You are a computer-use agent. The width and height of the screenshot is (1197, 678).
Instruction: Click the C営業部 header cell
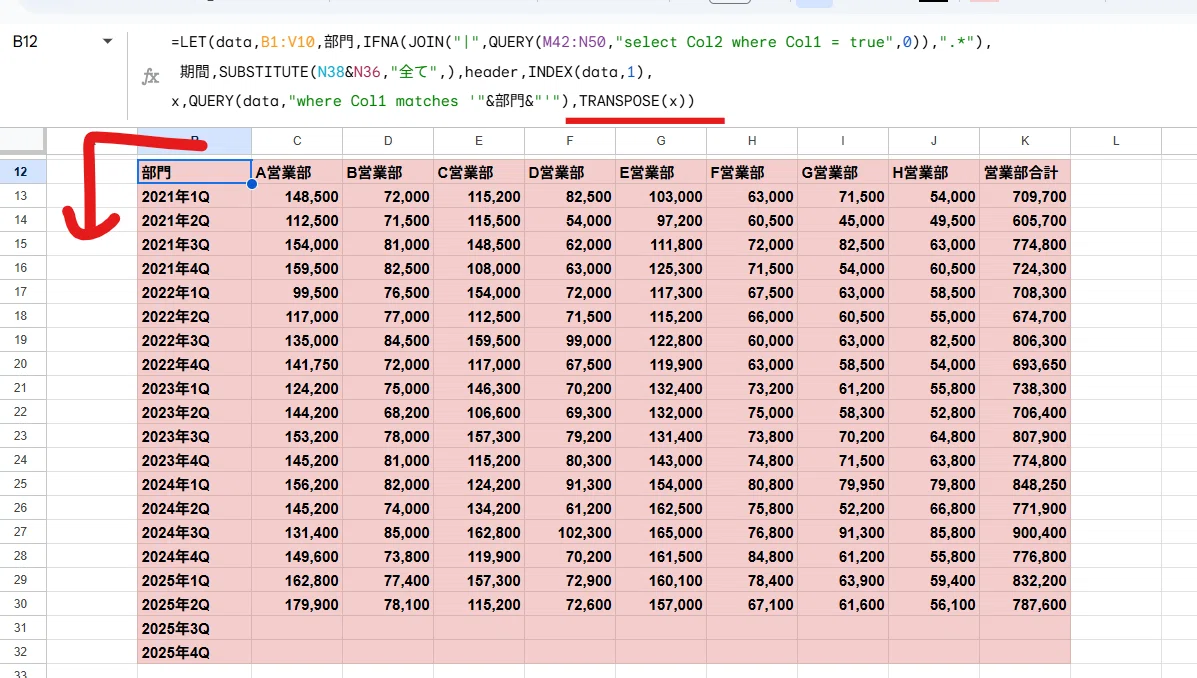tap(479, 173)
